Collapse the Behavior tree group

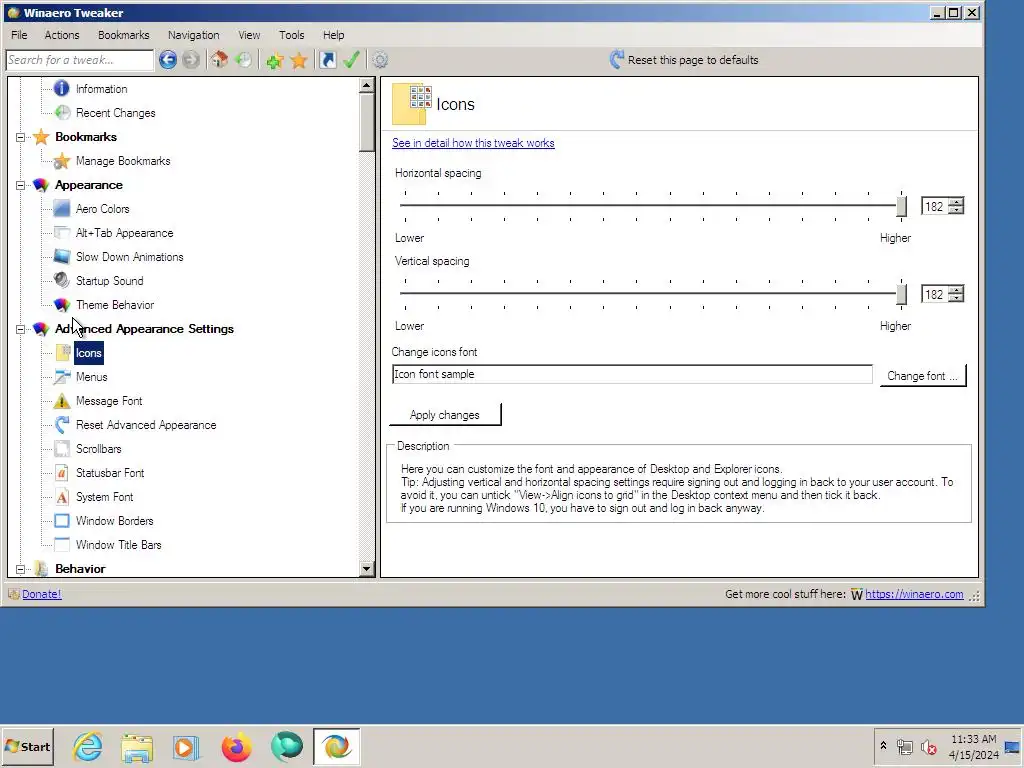(20, 569)
